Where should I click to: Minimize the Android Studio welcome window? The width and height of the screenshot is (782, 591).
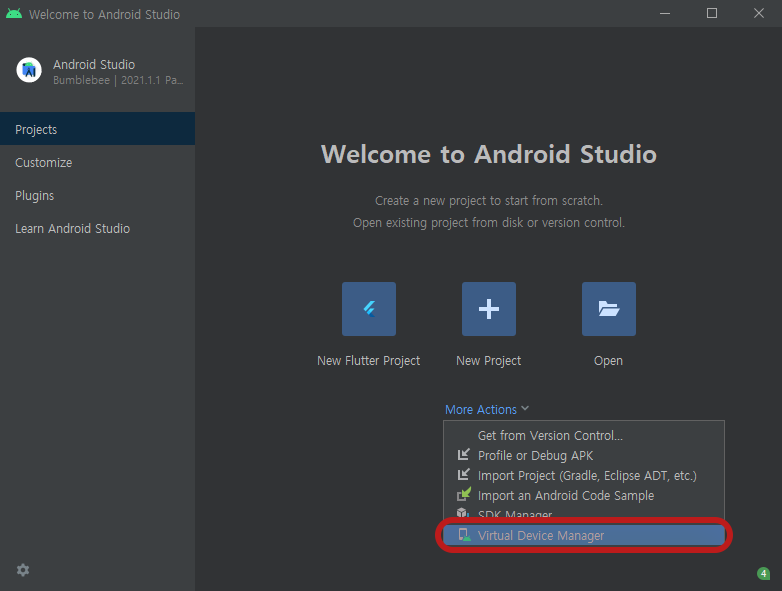pyautogui.click(x=665, y=13)
